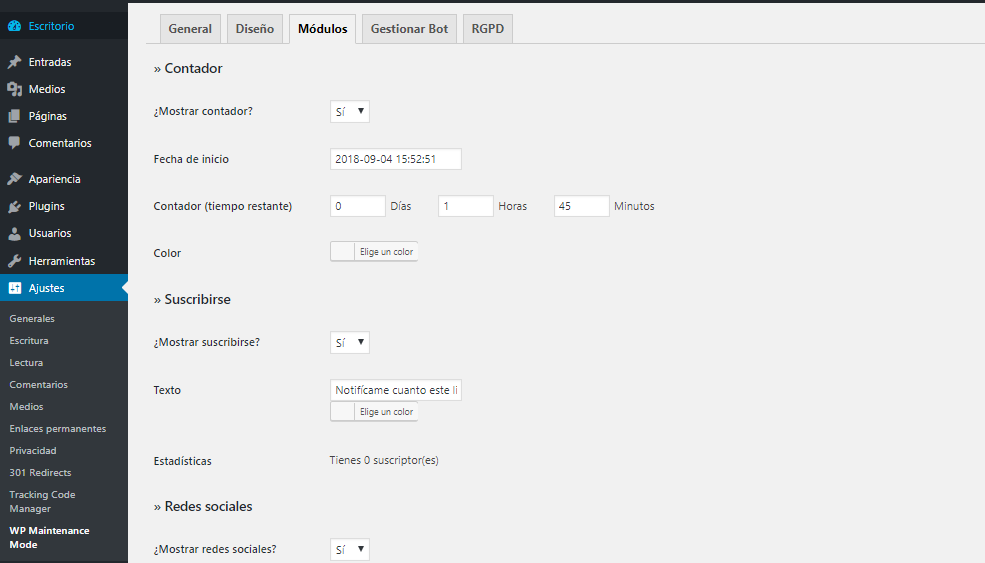Switch to the Diseño tab
Screen dimensions: 985x563
click(255, 29)
